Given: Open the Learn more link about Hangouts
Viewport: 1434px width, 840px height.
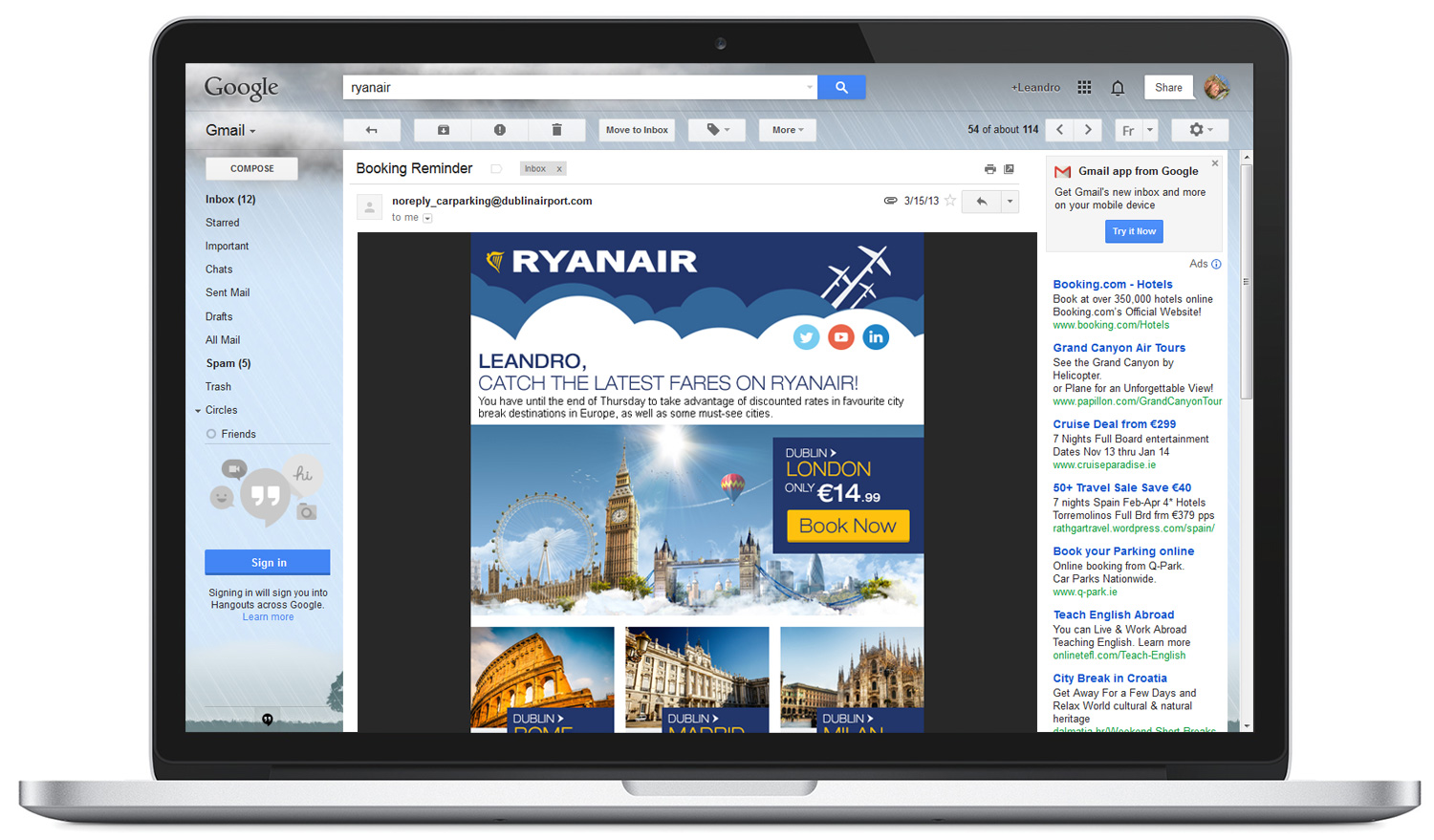Looking at the screenshot, I should (268, 617).
